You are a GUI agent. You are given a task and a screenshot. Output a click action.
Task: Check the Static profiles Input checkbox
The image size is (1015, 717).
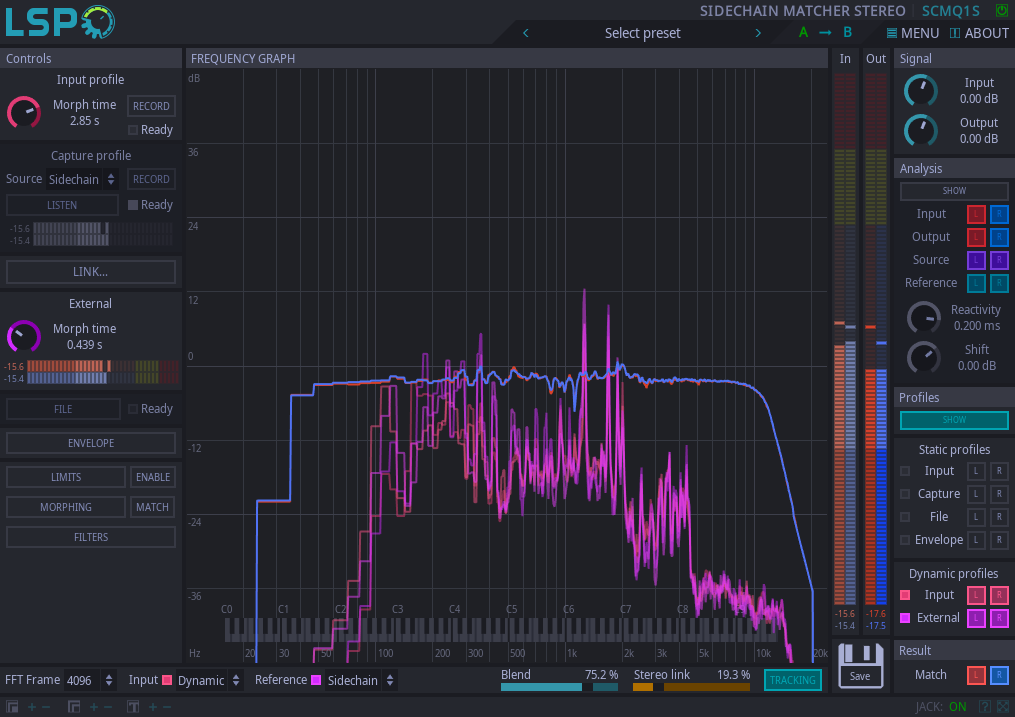point(906,471)
